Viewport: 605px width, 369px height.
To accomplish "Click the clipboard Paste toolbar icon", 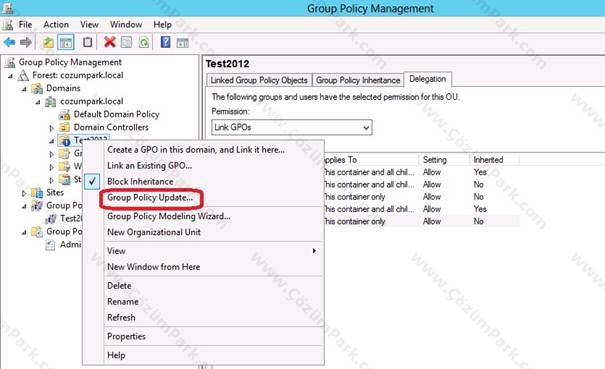I will coord(88,42).
